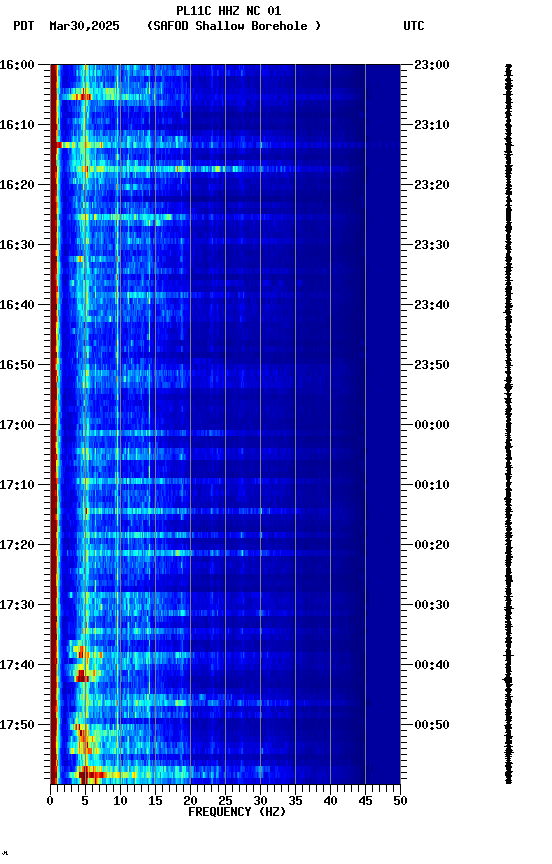Click the '35' frequency axis label
Viewport: 552px width, 864px height.
(295, 801)
